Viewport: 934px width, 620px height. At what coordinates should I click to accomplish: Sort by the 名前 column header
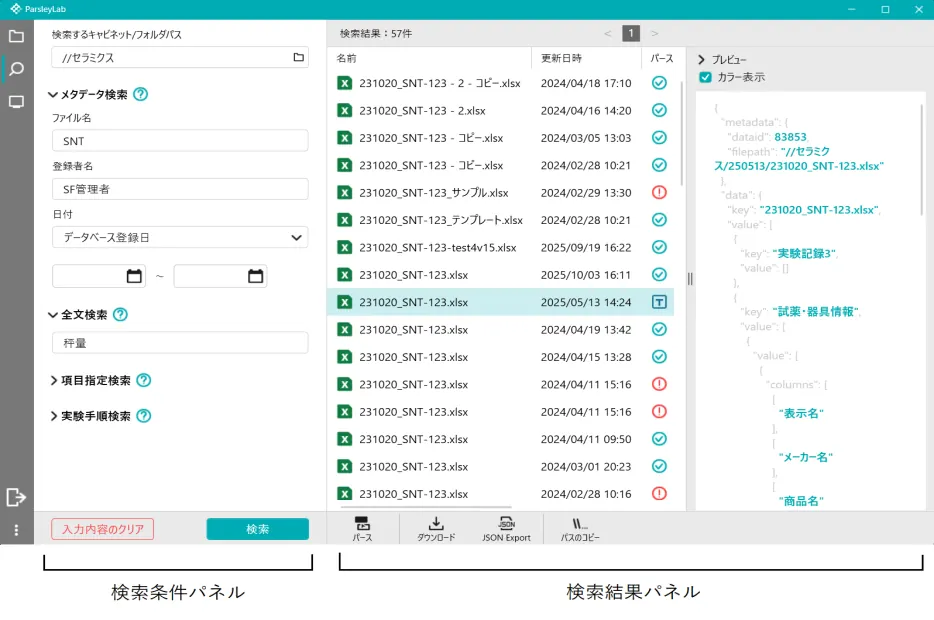click(346, 58)
